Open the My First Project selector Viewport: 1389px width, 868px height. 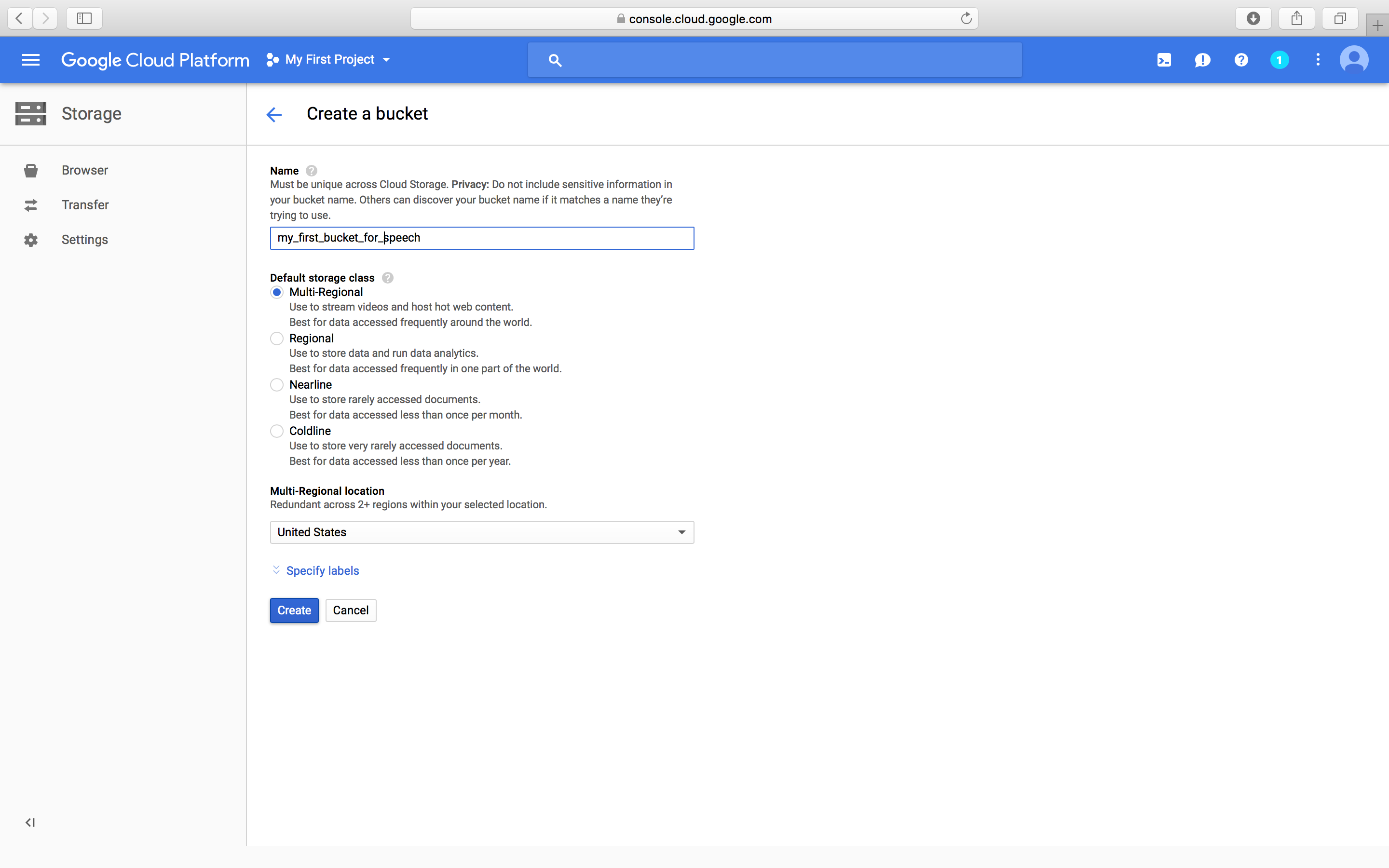click(330, 59)
